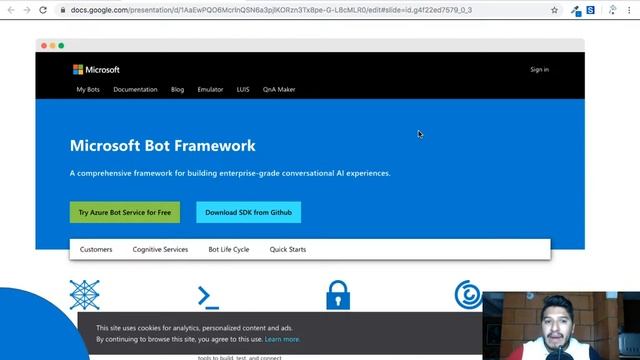This screenshot has height=360, width=640.
Task: Click Try Azure Bot Service for Free
Action: pyautogui.click(x=125, y=212)
